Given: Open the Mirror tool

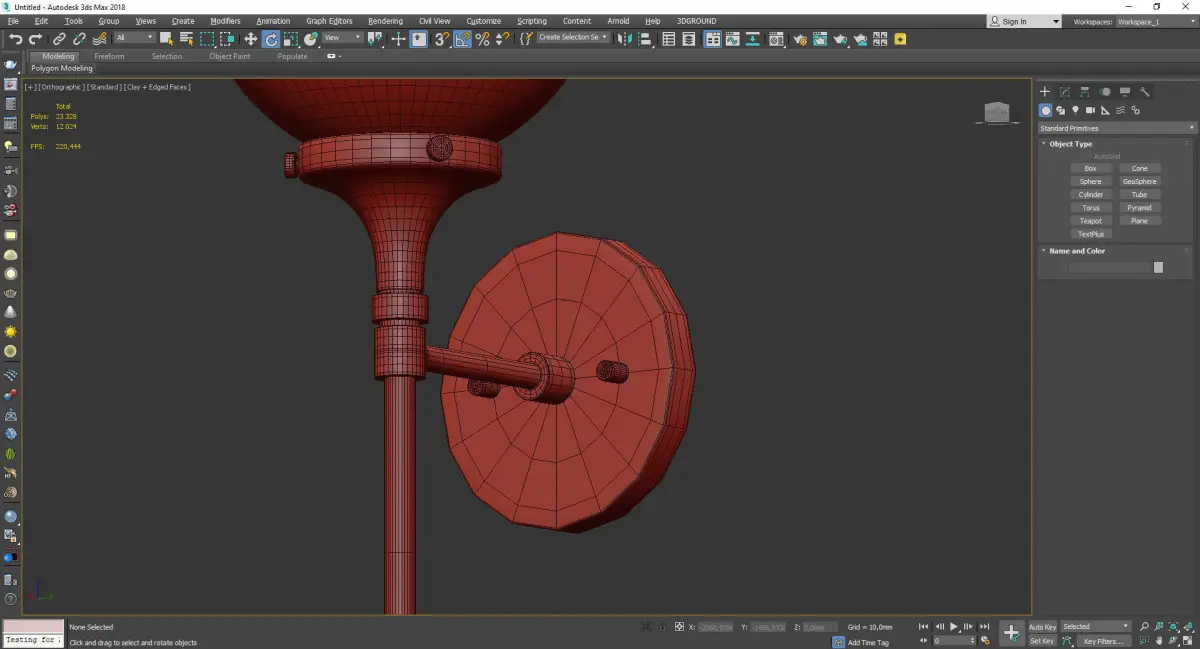Looking at the screenshot, I should tap(625, 39).
